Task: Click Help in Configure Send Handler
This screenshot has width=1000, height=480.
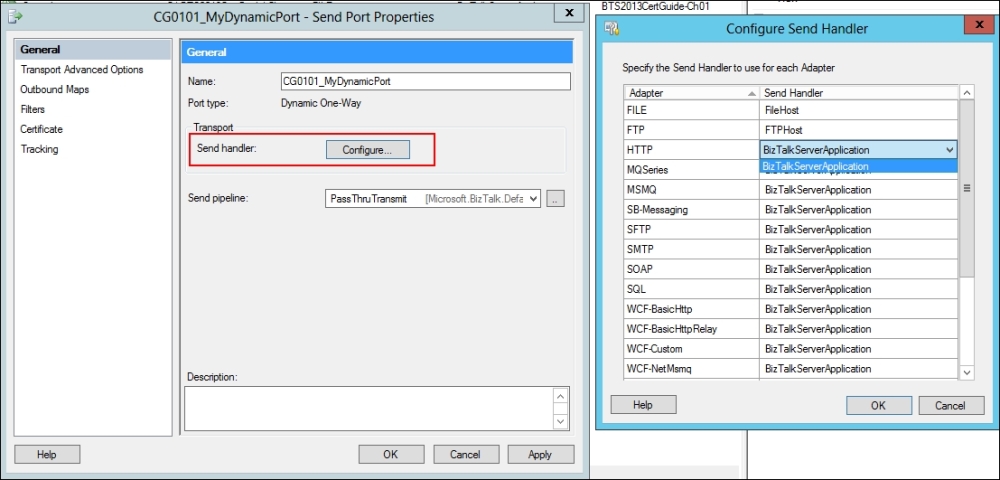Action: [643, 405]
